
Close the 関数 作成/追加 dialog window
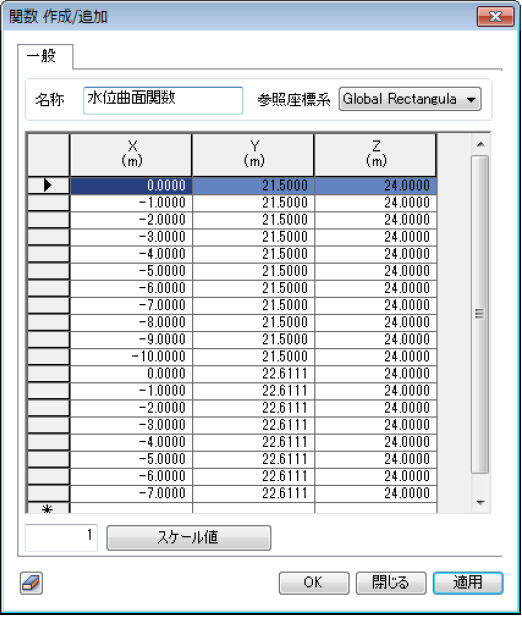coord(495,17)
